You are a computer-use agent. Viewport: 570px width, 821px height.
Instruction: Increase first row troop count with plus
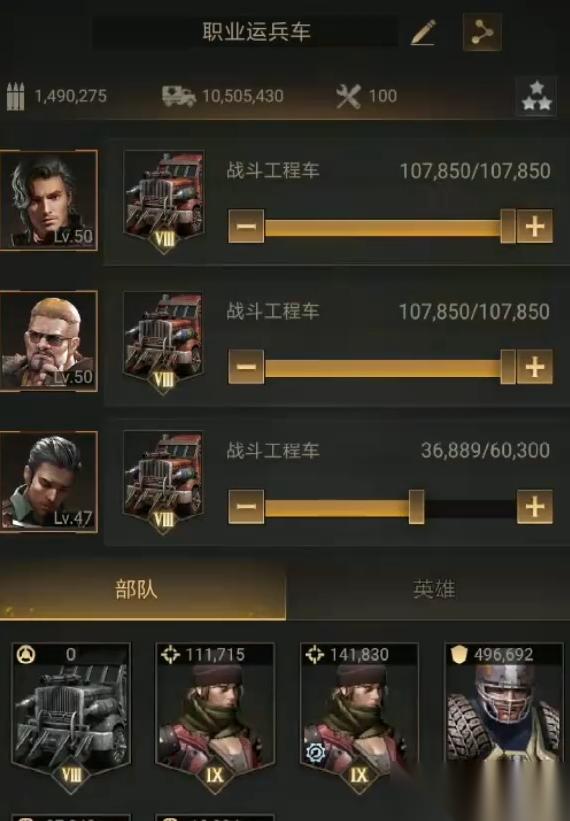534,226
